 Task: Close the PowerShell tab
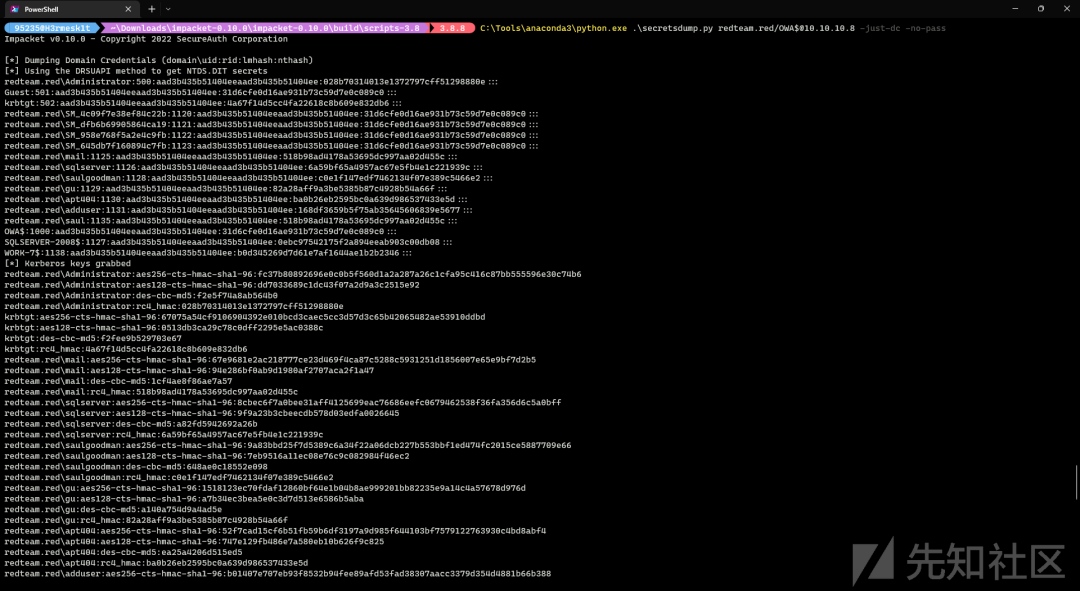(x=128, y=9)
